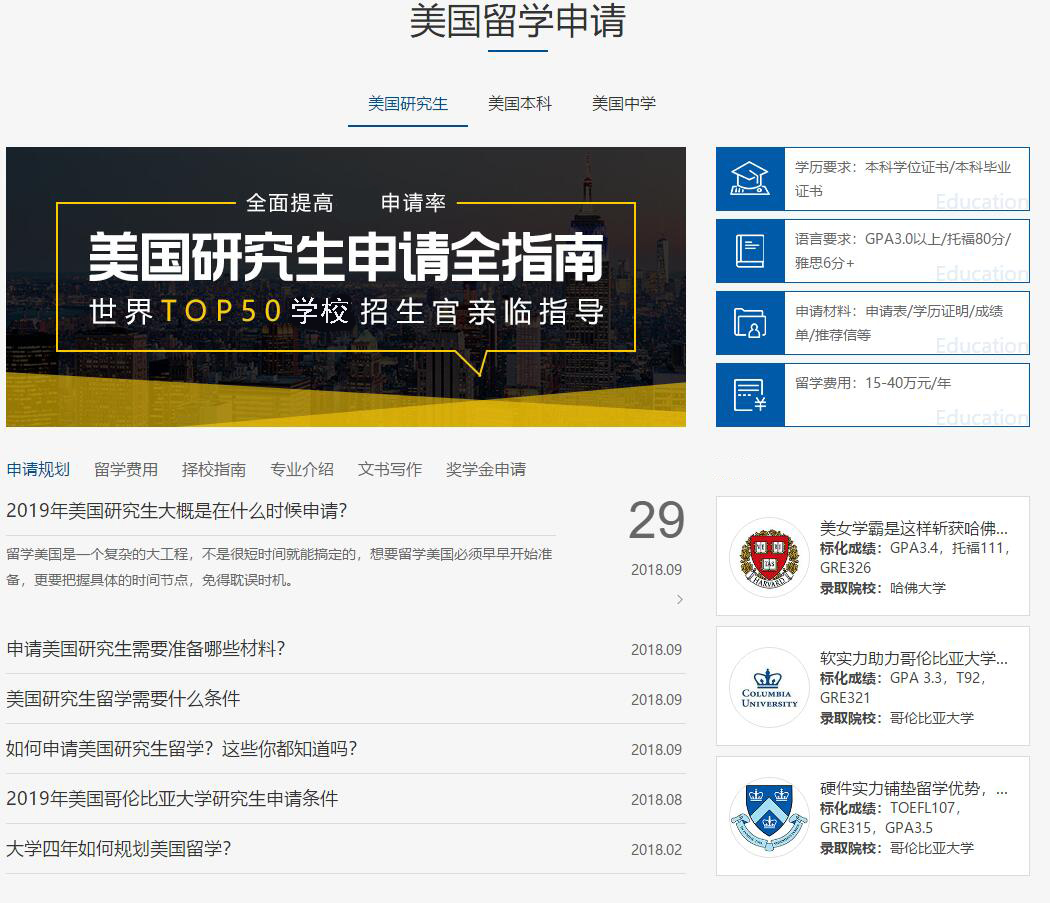Image resolution: width=1050 pixels, height=903 pixels.
Task: Click the Columbia University crown logo
Action: [769, 687]
